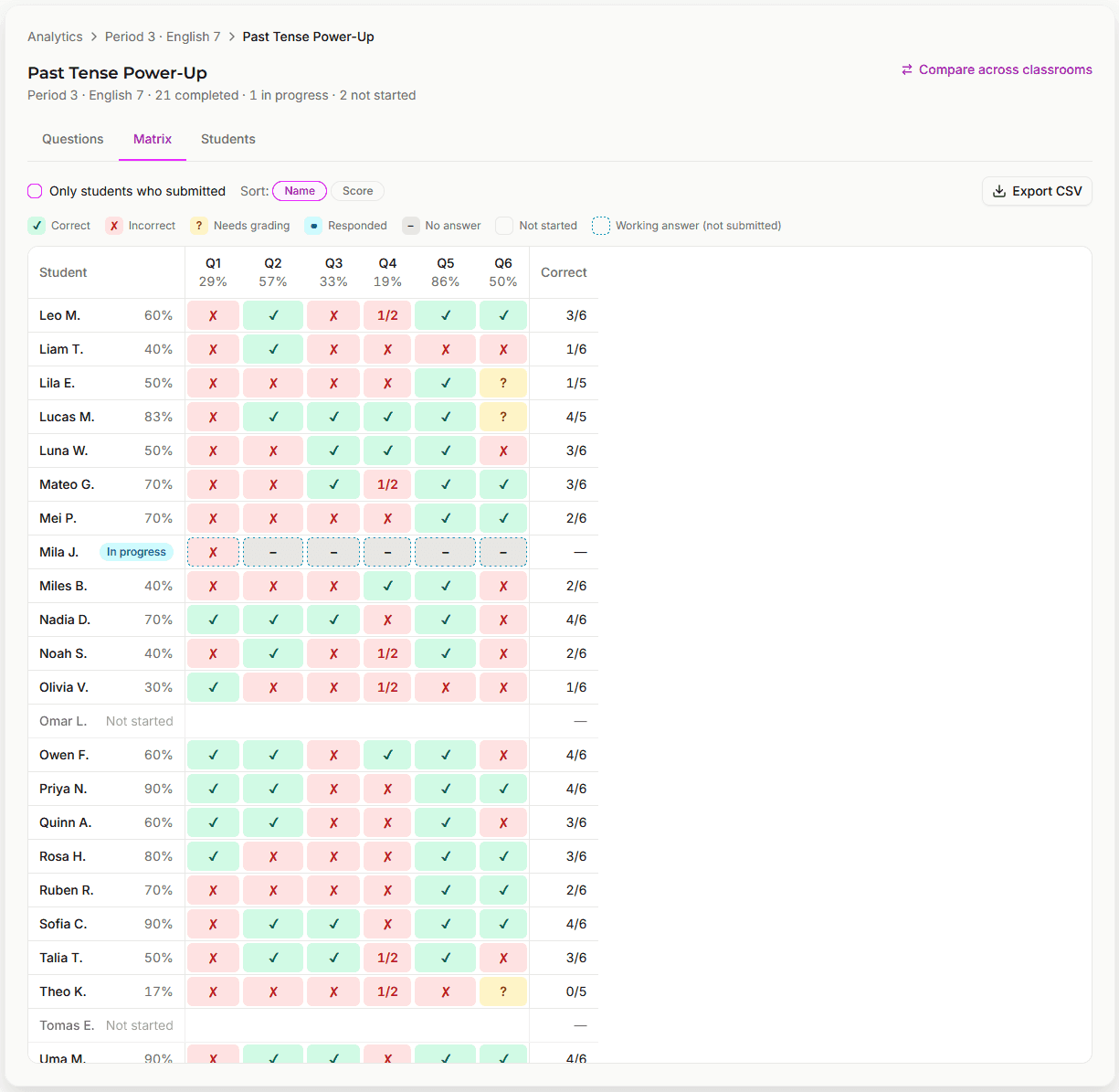Viewport: 1119px width, 1092px height.
Task: Click Lila E.'s Q6 needs-grading question mark
Action: 503,383
